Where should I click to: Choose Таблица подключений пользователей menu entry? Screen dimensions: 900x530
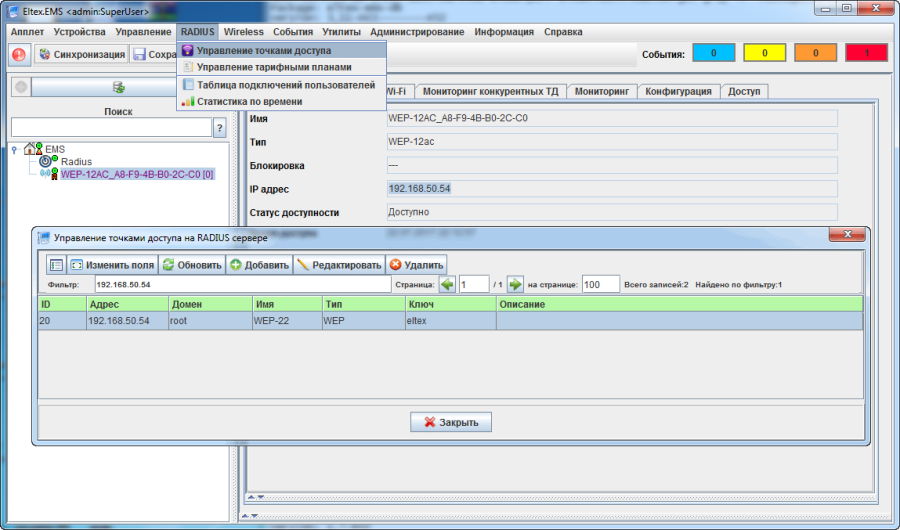(x=281, y=85)
